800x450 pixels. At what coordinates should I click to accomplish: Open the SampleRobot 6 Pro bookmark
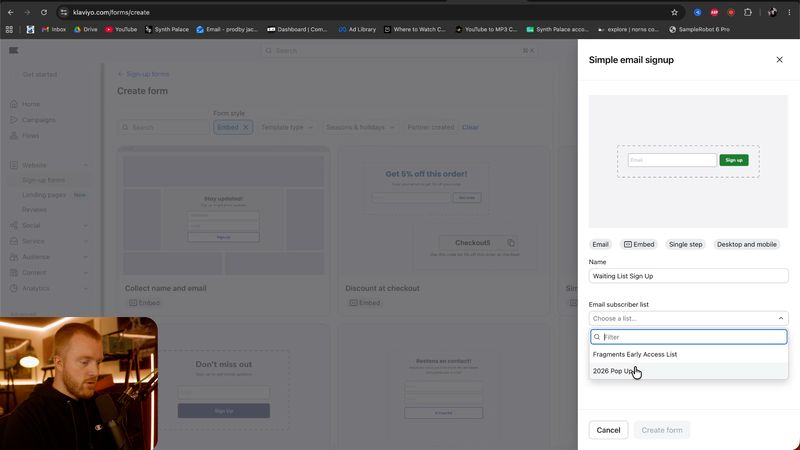[x=699, y=30]
